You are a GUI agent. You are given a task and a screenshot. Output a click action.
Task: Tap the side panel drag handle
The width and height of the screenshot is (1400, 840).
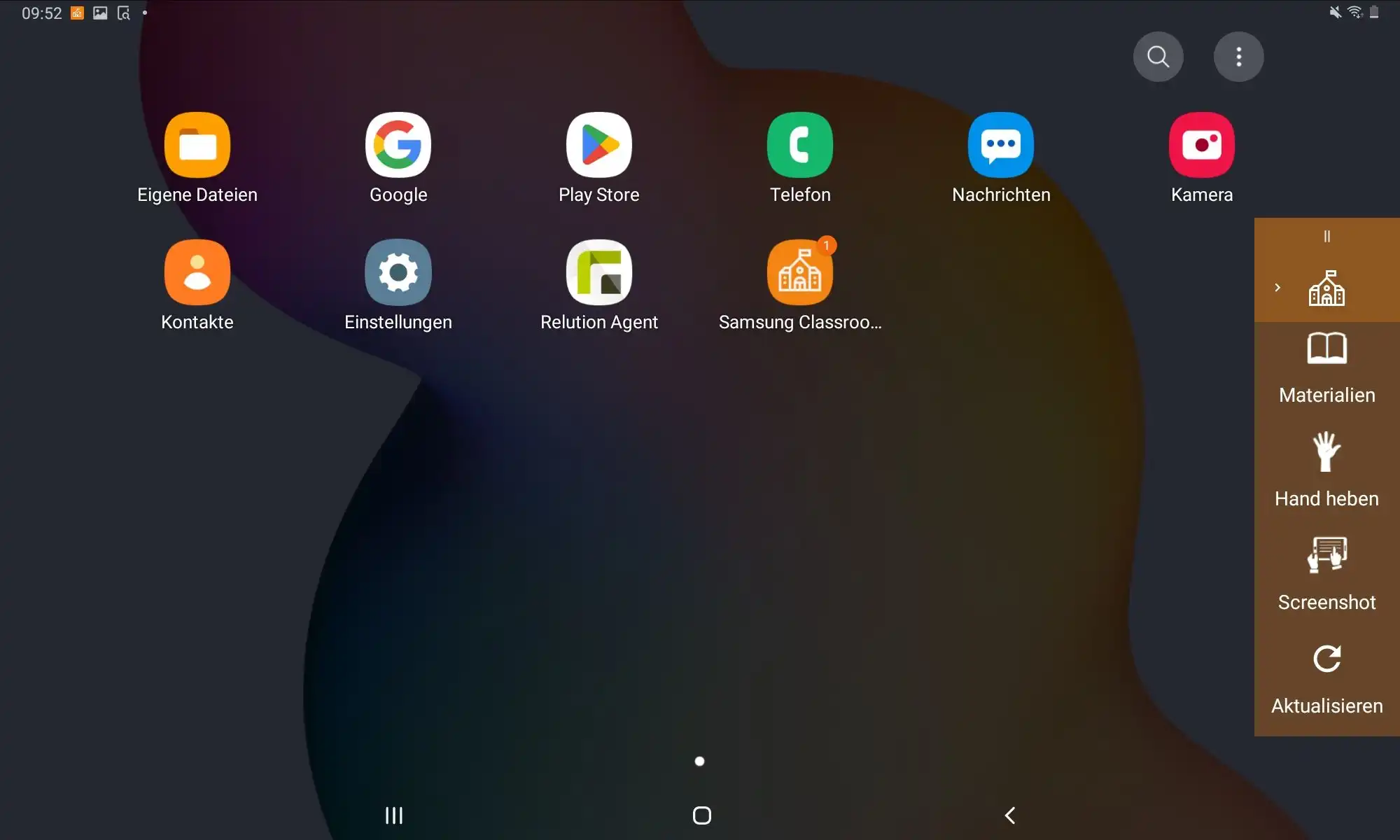1326,237
